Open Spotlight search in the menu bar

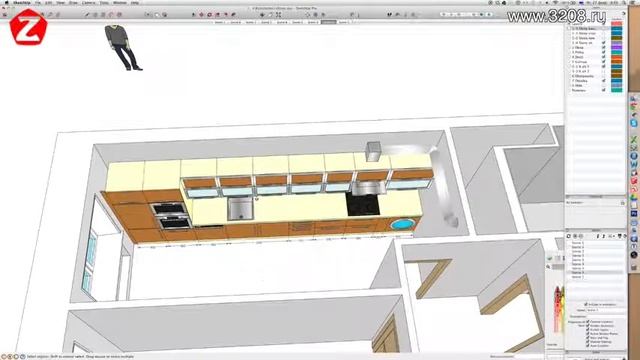[x=624, y=2]
